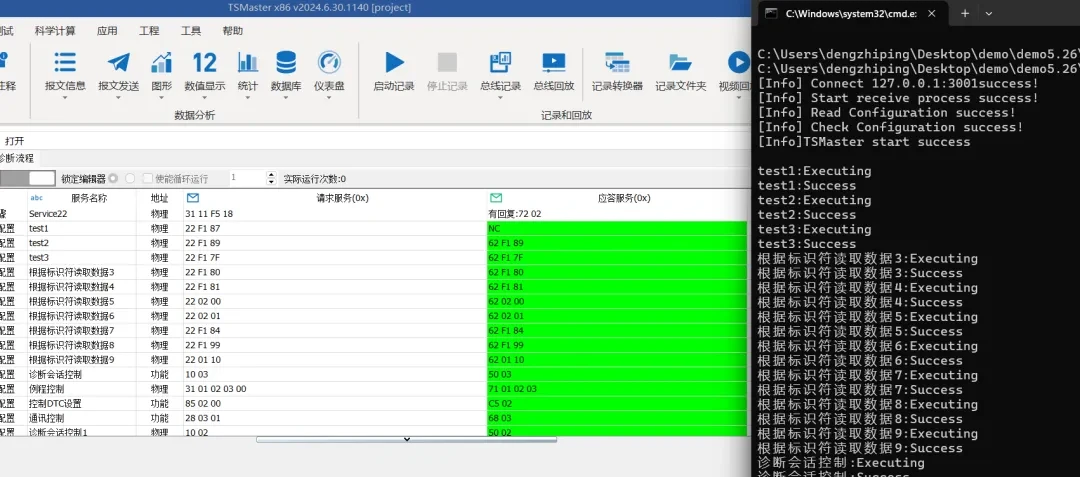
Task: Select the first radio button after 锁定编辑器
Action: [113, 178]
